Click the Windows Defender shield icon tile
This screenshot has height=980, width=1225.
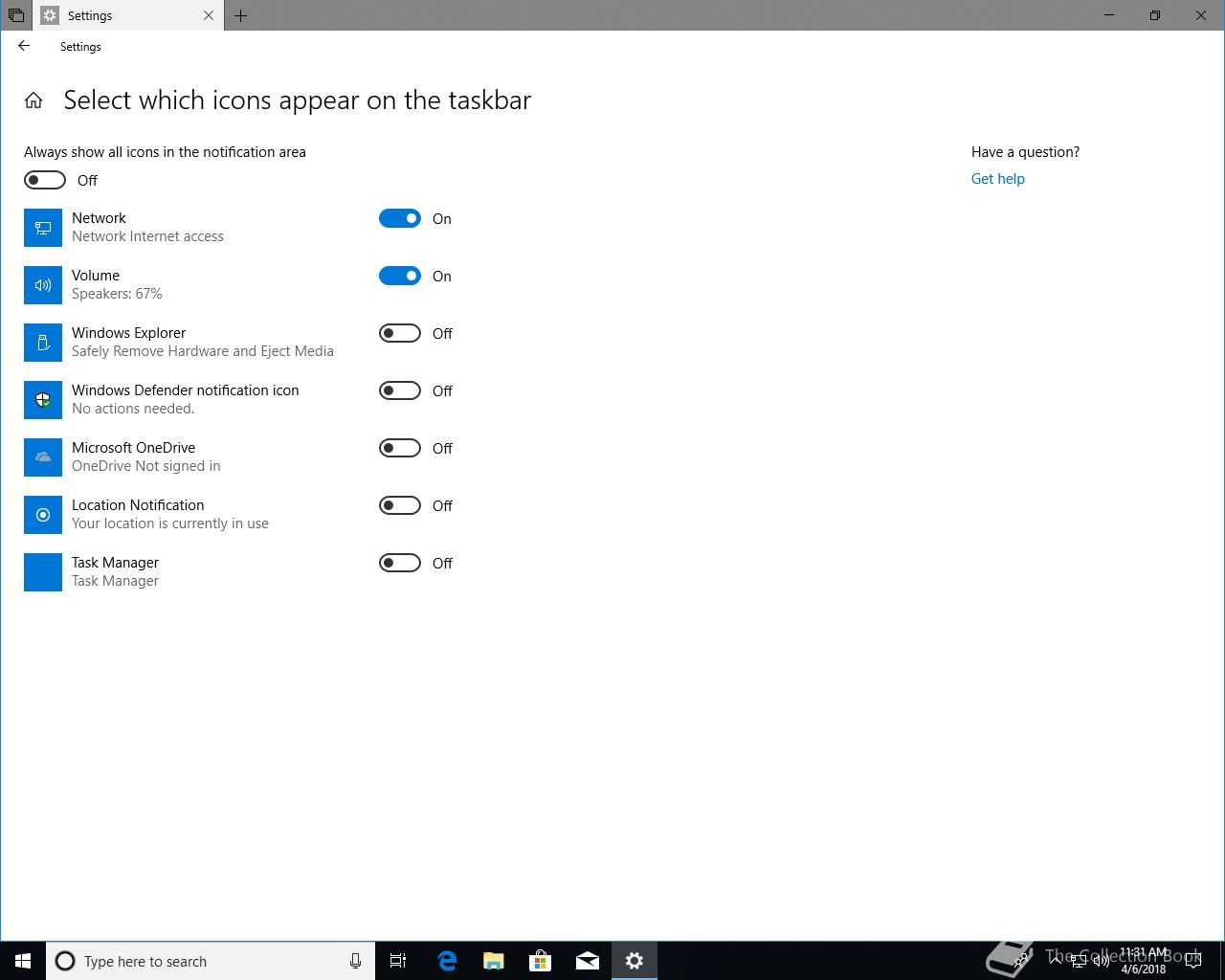pos(43,400)
